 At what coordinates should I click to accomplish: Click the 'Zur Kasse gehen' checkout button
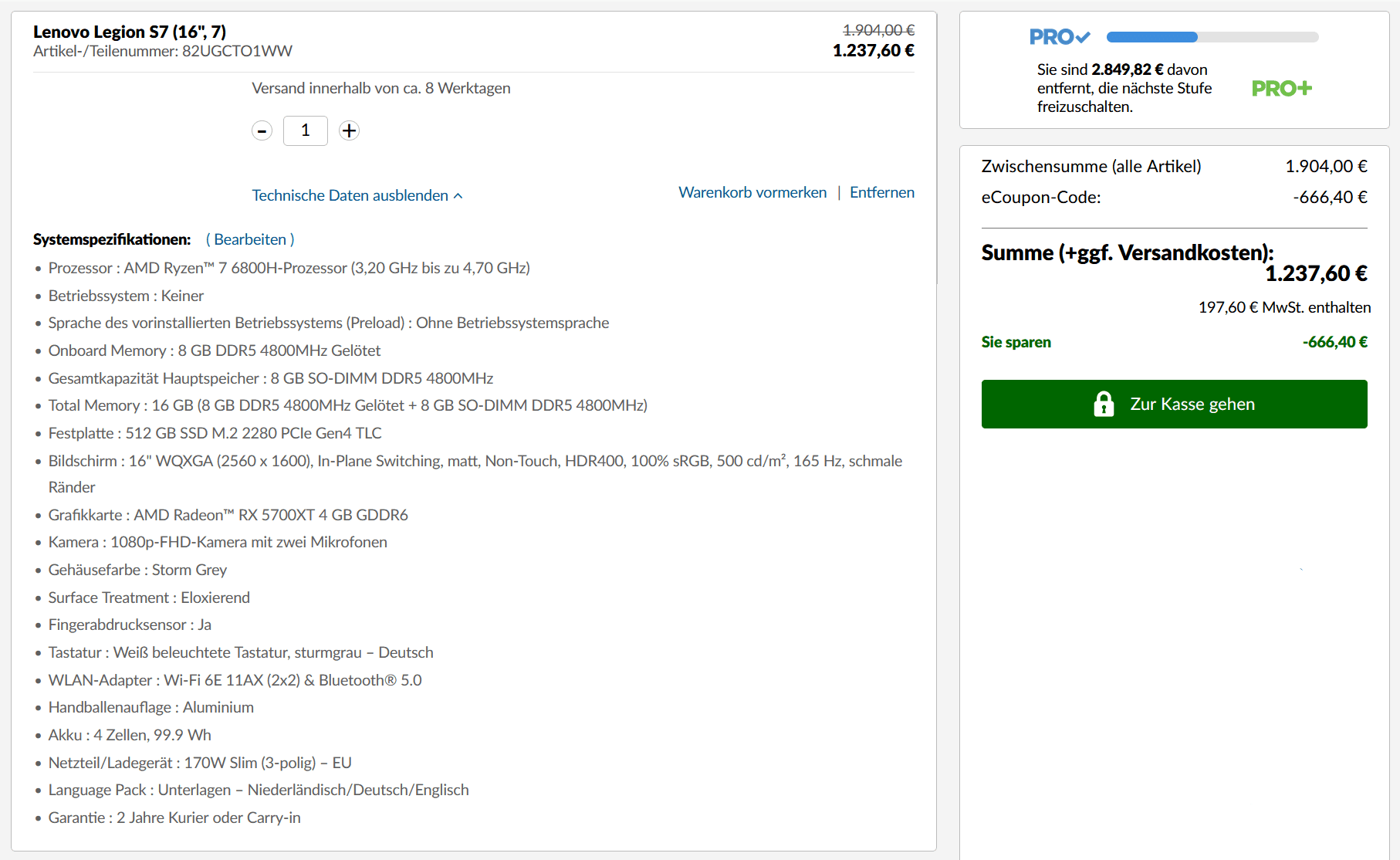coord(1174,404)
